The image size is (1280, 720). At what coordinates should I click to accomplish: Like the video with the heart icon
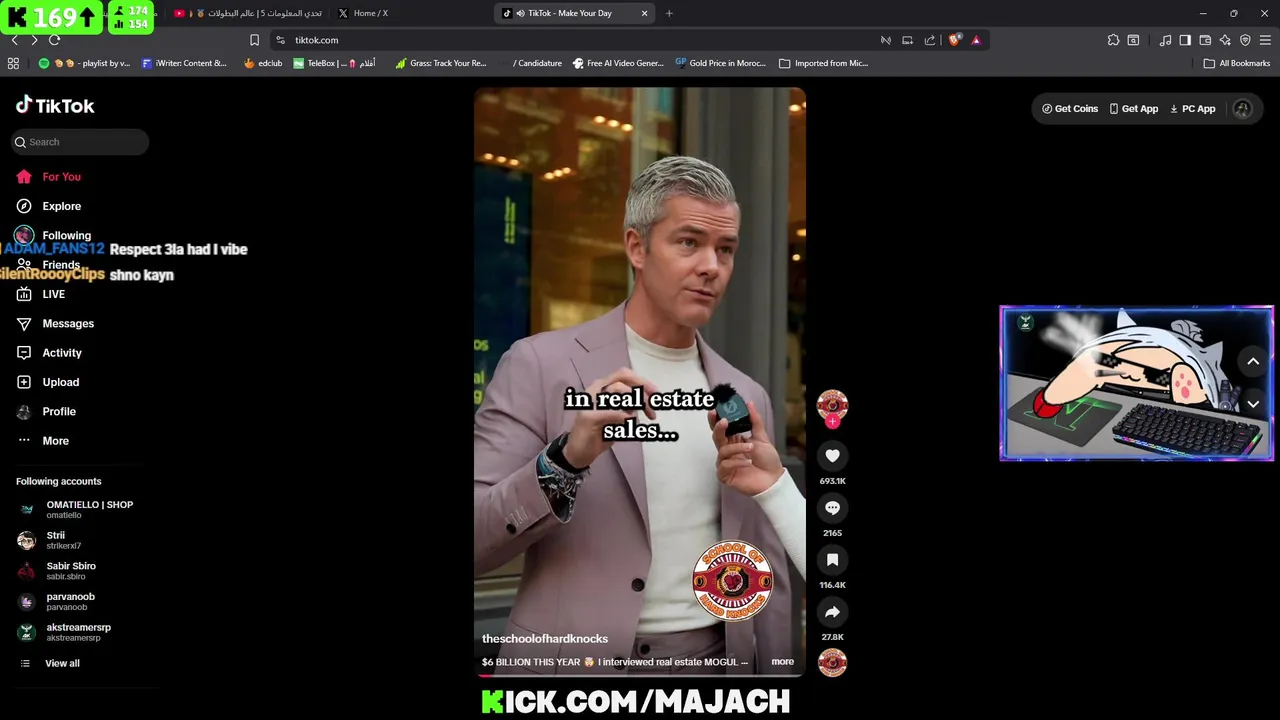point(832,456)
